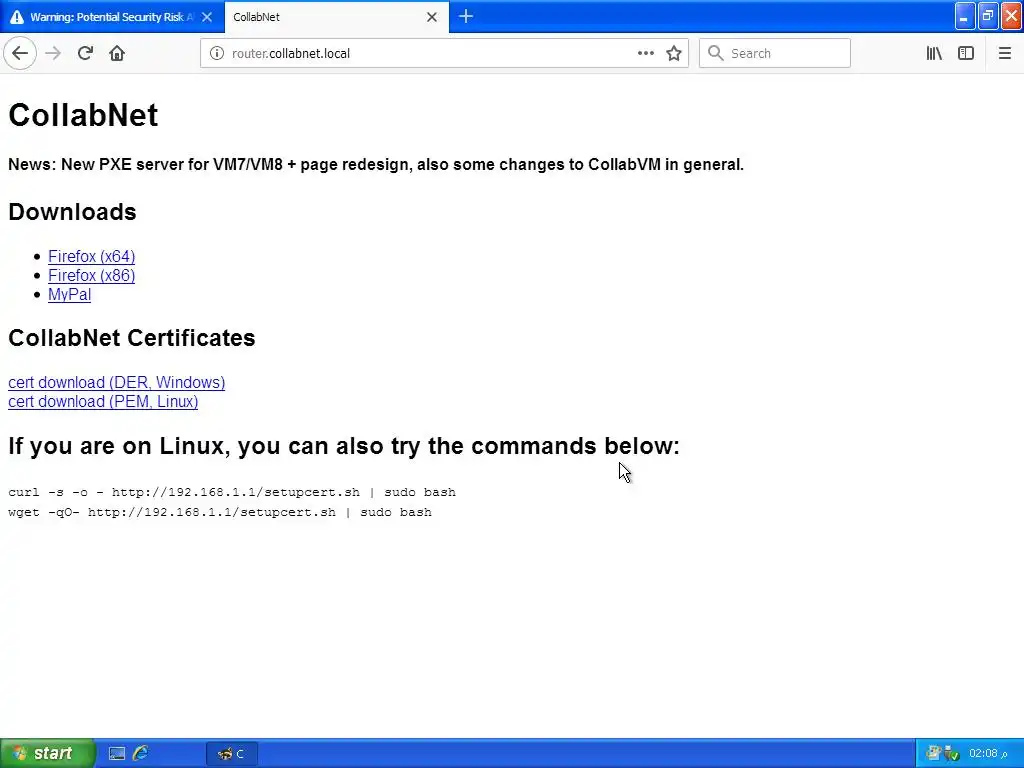Open the Windows start menu
Screen dimensions: 1024x768
[47, 753]
